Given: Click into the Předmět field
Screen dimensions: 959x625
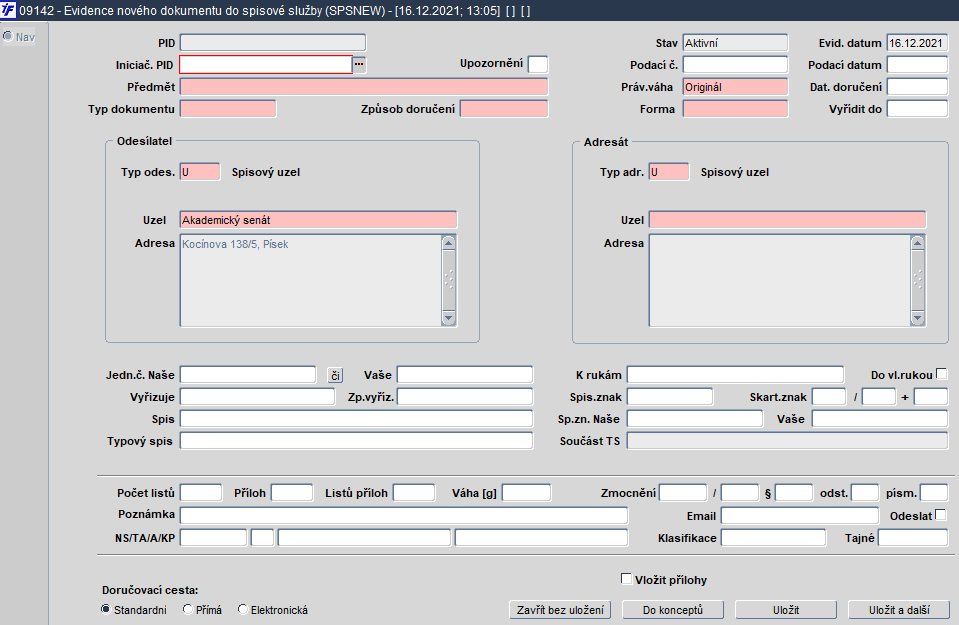Looking at the screenshot, I should click(x=364, y=87).
